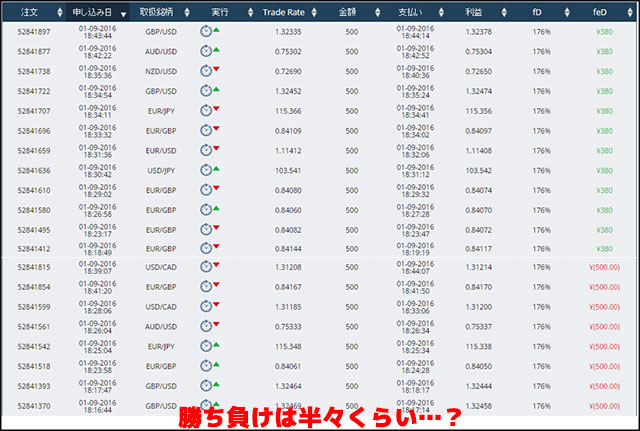The width and height of the screenshot is (640, 431).
Task: Sort by feD column sort arrows
Action: pos(630,13)
